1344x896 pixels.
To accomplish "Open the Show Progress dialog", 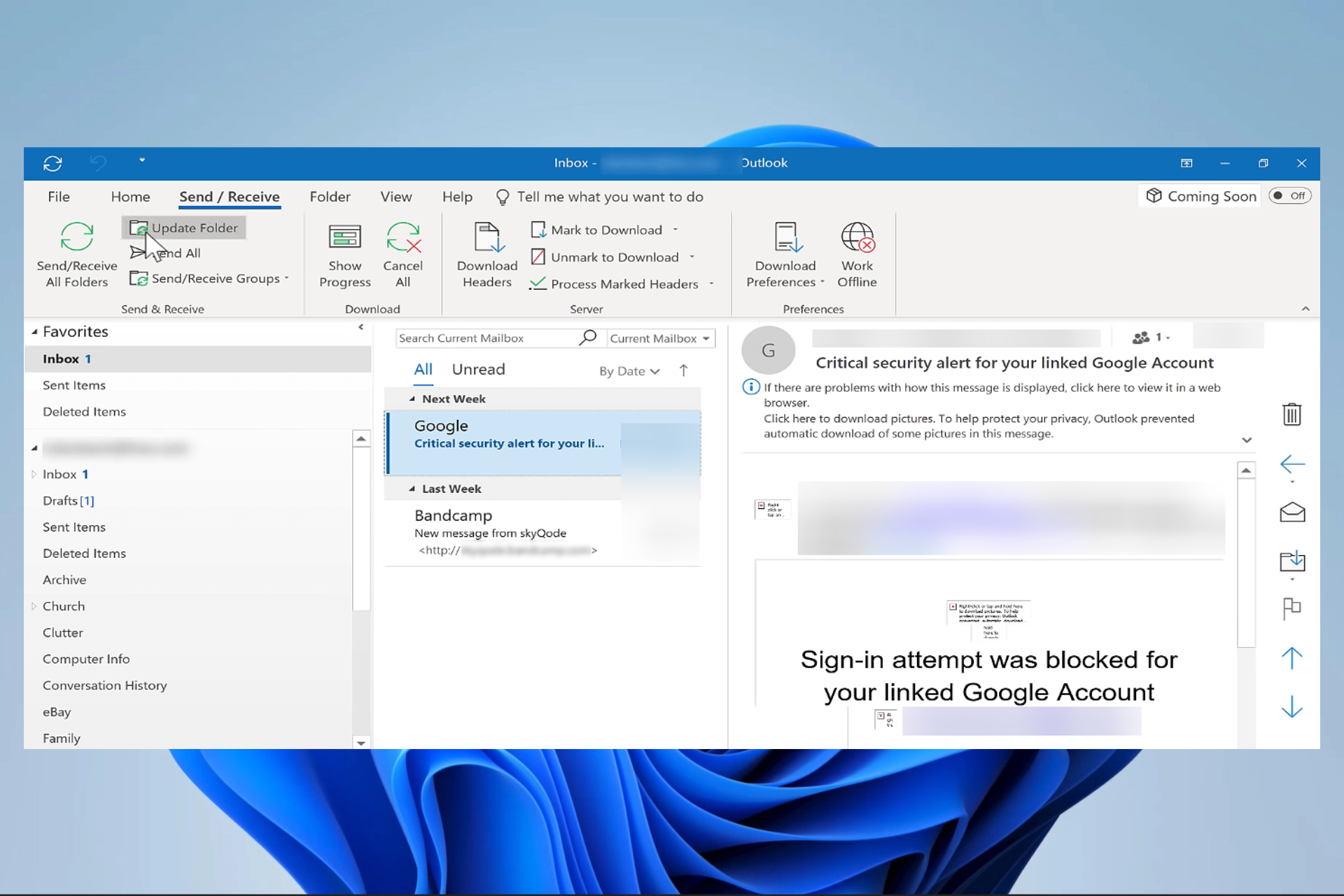I will (344, 255).
